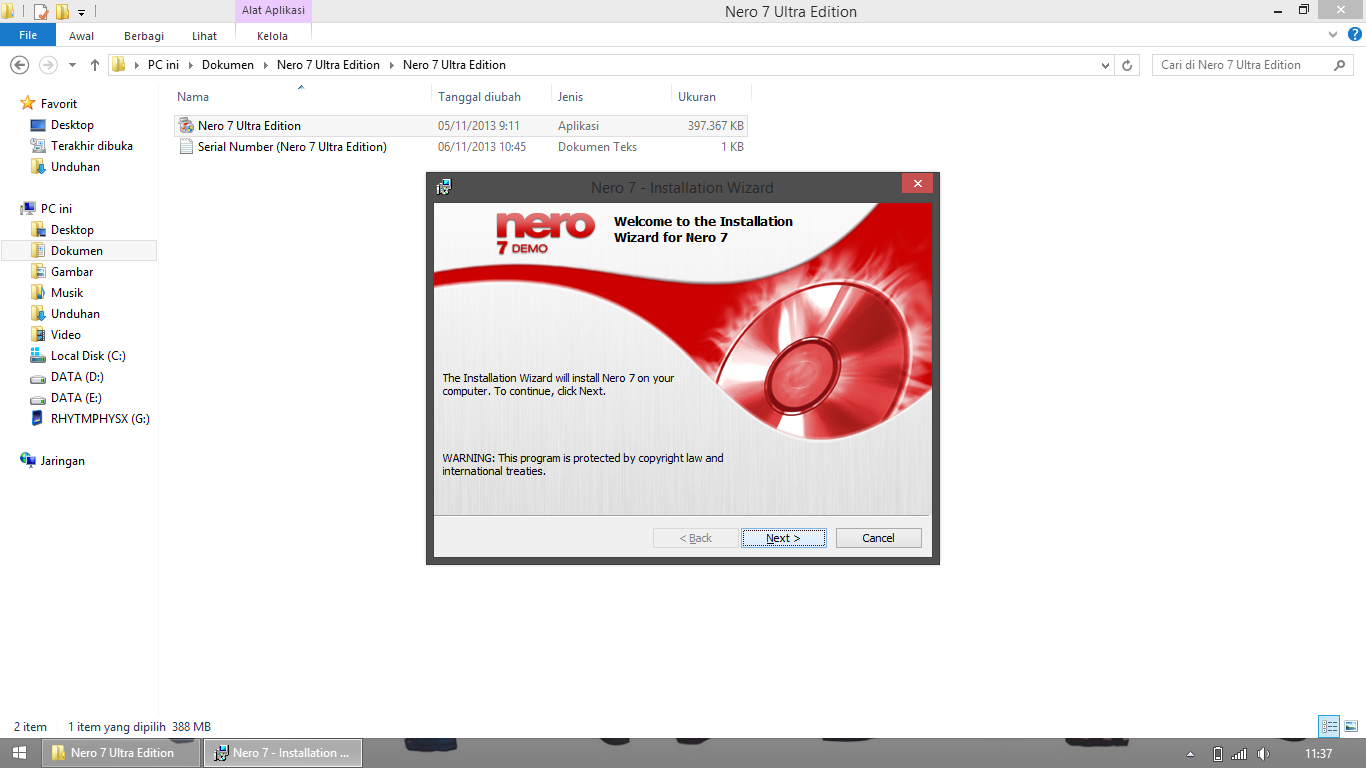Expand chevron after PC ini in address bar
This screenshot has width=1366, height=768.
190,65
